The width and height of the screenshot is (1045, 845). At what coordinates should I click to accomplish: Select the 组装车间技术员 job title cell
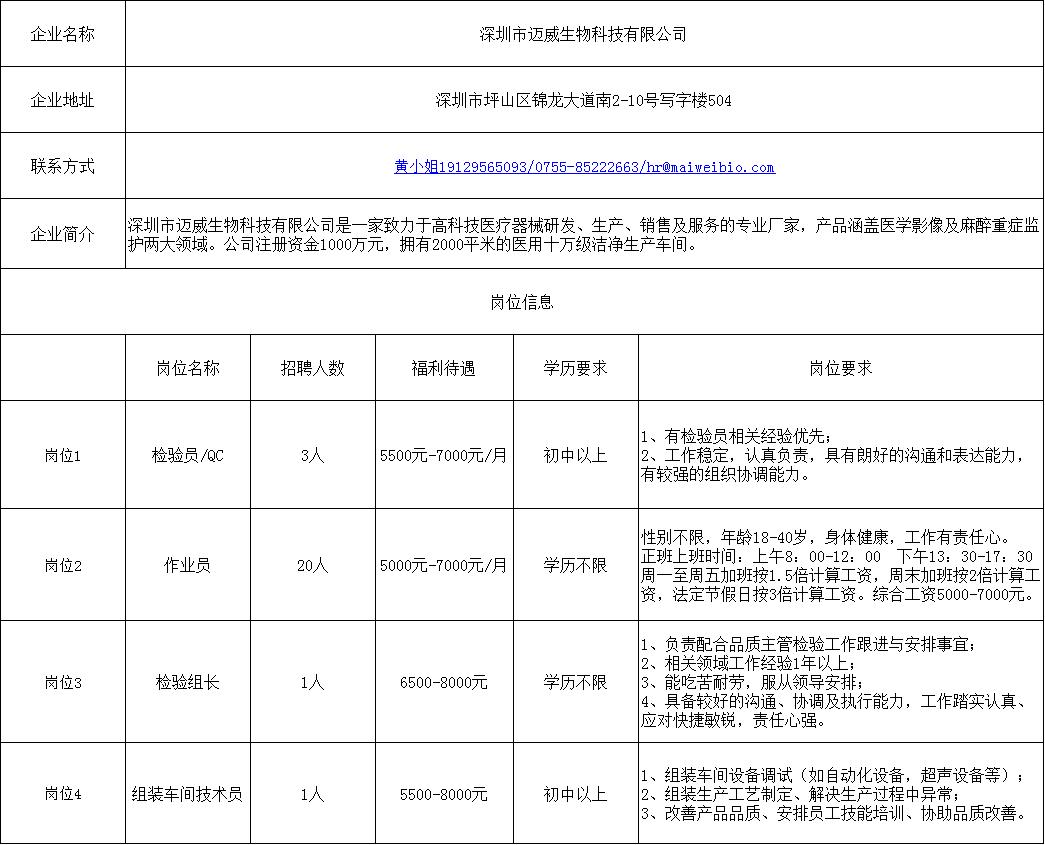(188, 795)
